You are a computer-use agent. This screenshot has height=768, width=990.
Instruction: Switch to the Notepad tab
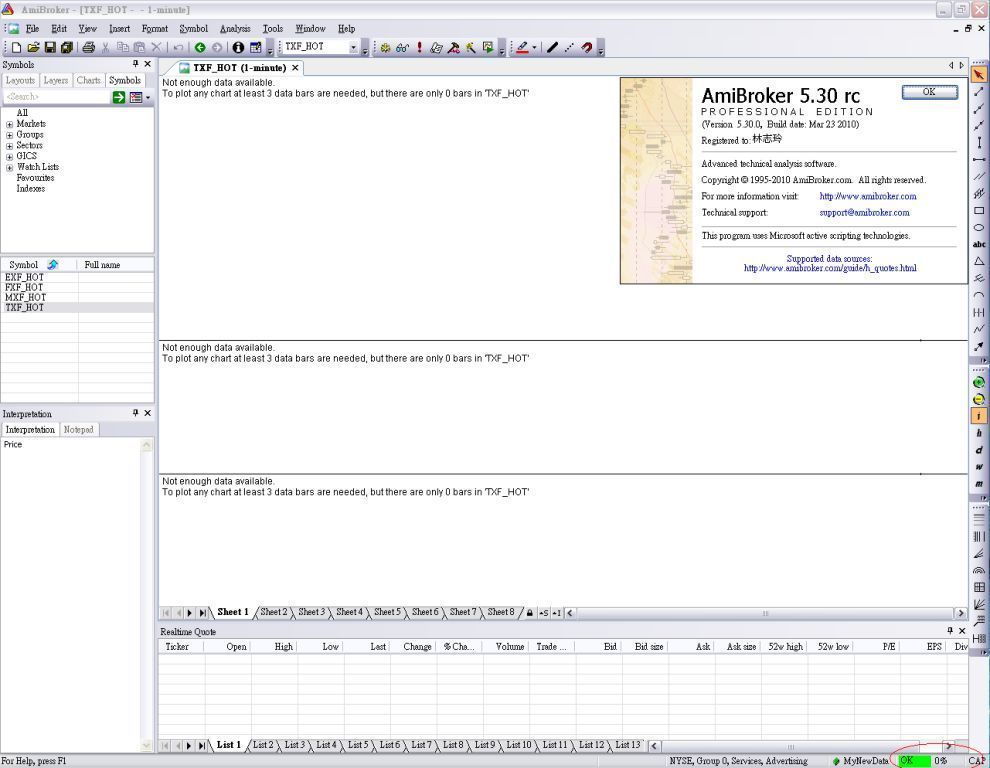tap(78, 429)
